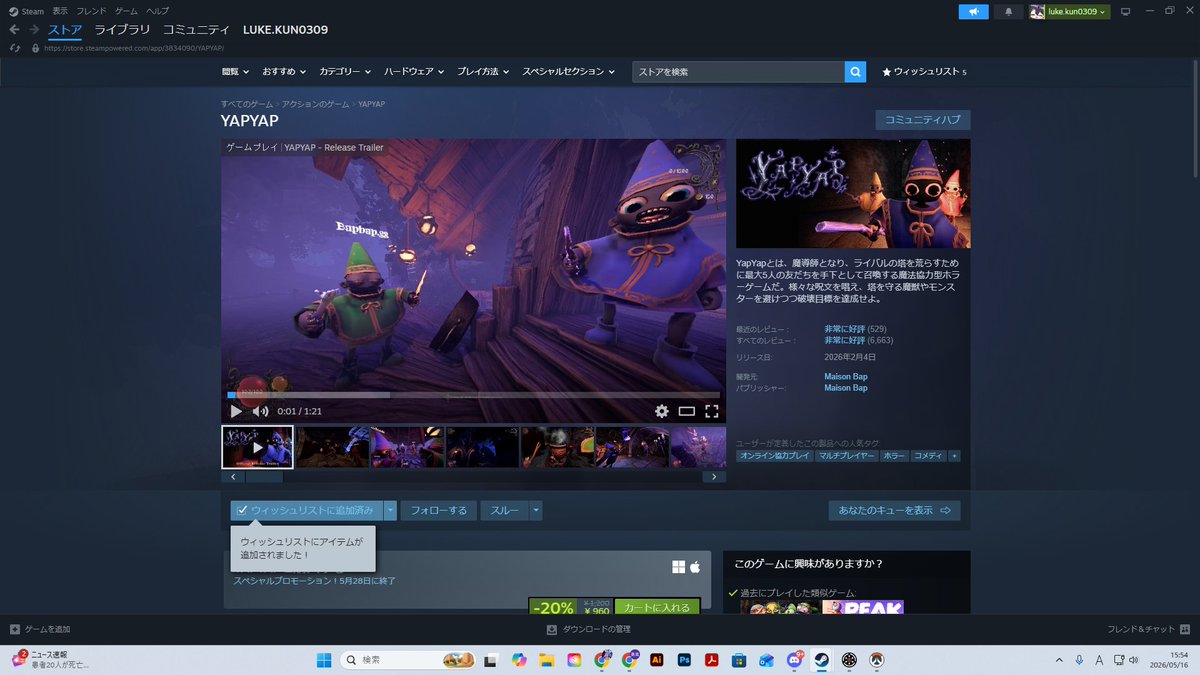The width and height of the screenshot is (1200, 675).
Task: Open Adobe Acrobat from taskbar
Action: [x=712, y=660]
